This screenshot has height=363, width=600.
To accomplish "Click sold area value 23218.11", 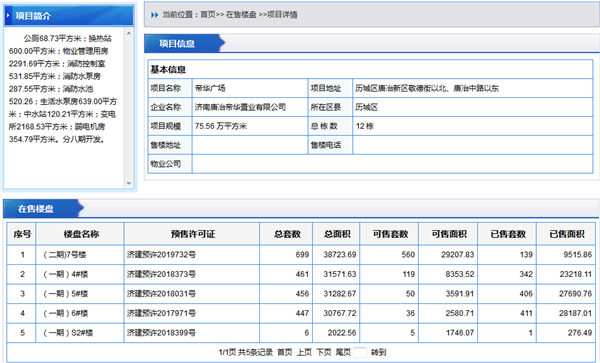I will [x=575, y=274].
